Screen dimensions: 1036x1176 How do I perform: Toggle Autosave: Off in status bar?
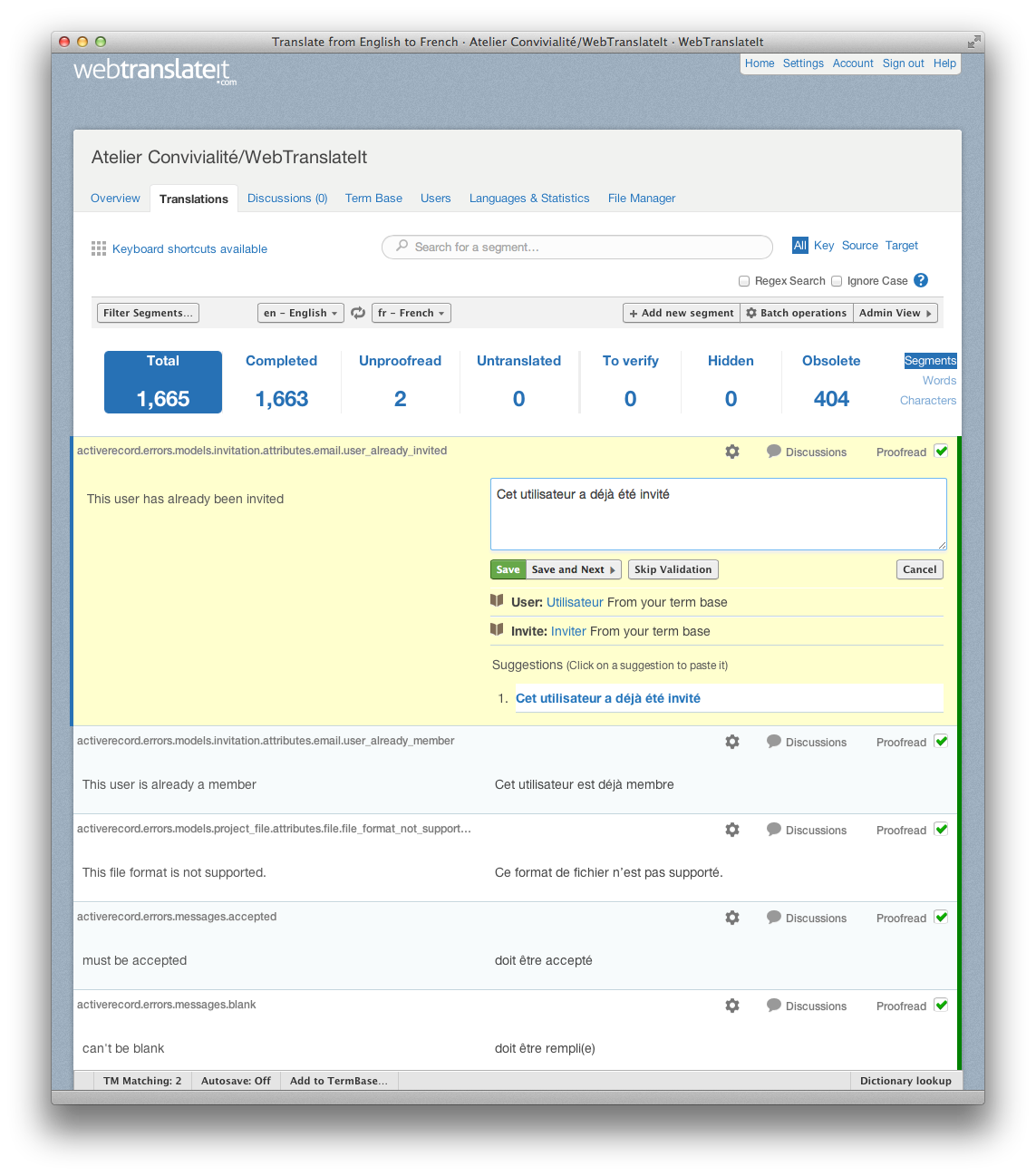point(236,1081)
